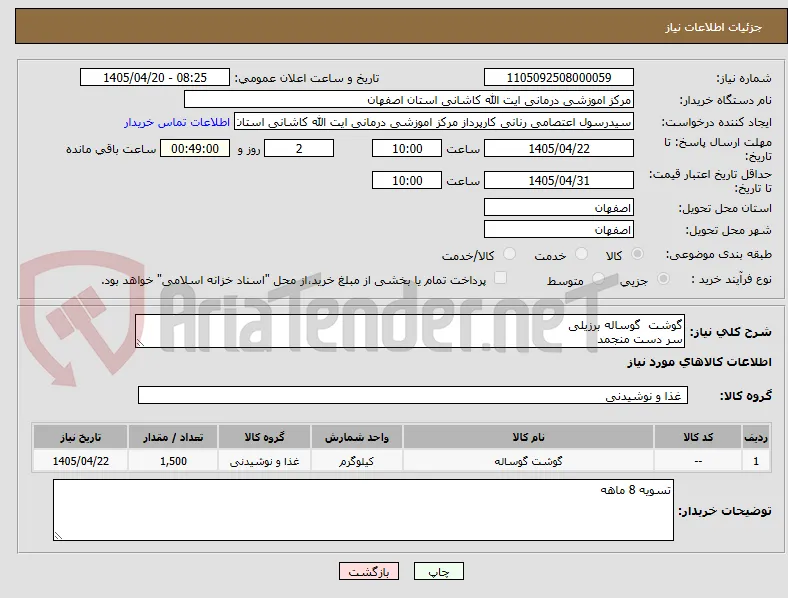Click the goods group field غذا و نوشیدنی

point(413,395)
